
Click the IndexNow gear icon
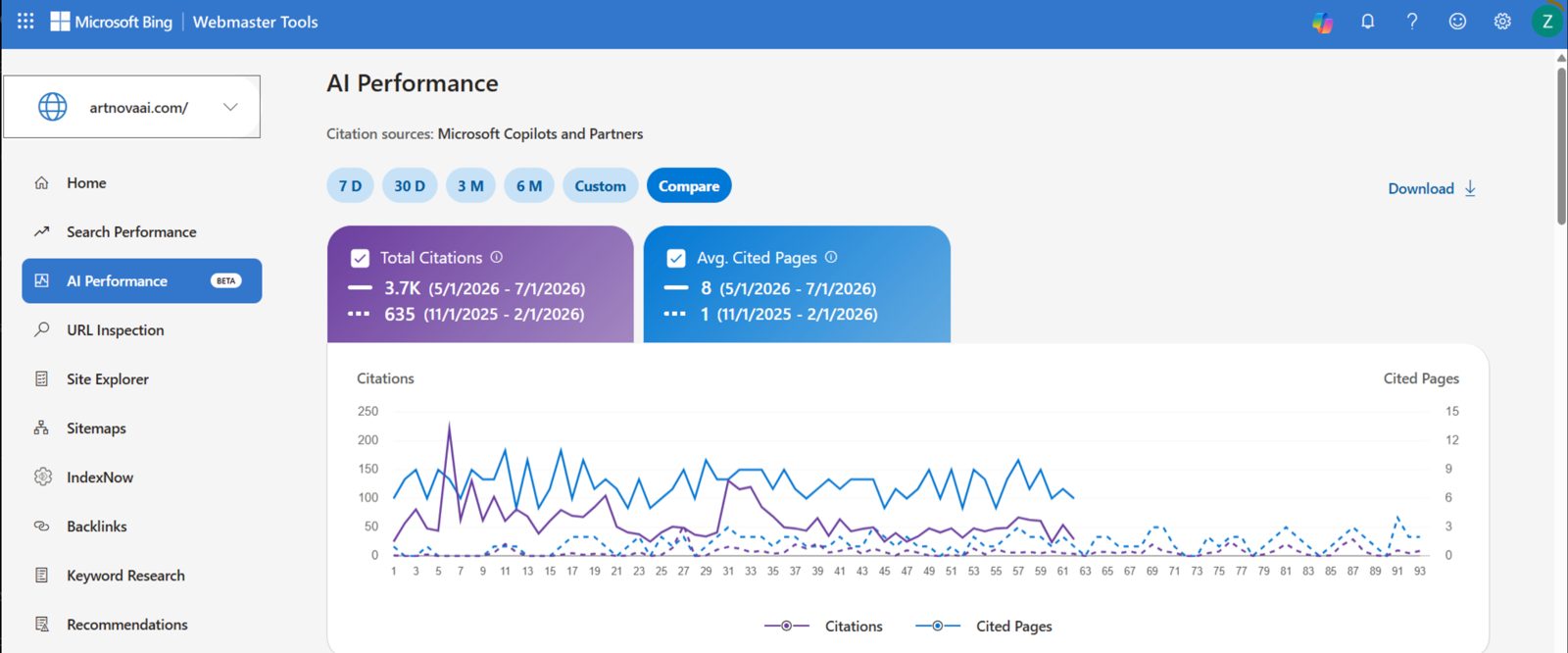[42, 477]
